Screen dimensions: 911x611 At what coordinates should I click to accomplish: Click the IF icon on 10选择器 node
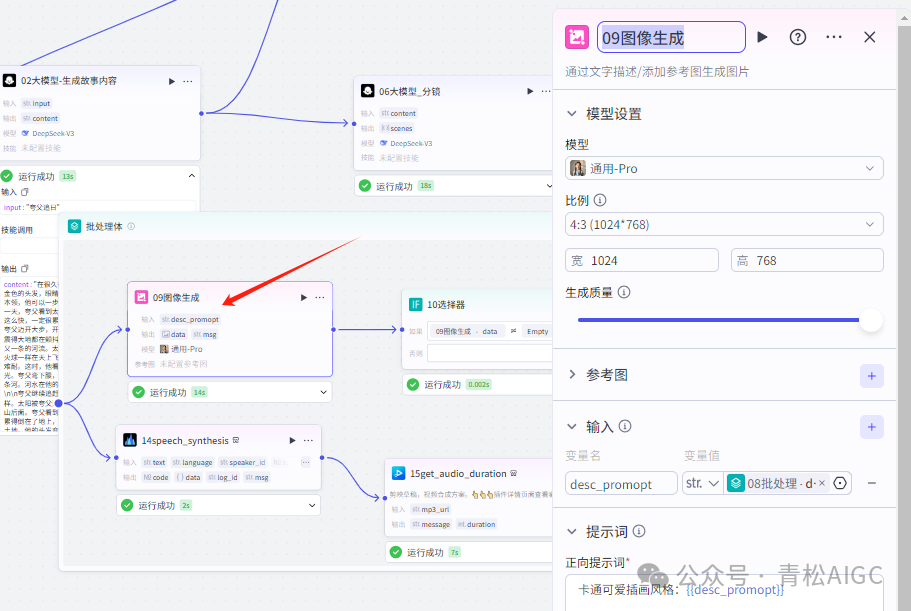[414, 303]
